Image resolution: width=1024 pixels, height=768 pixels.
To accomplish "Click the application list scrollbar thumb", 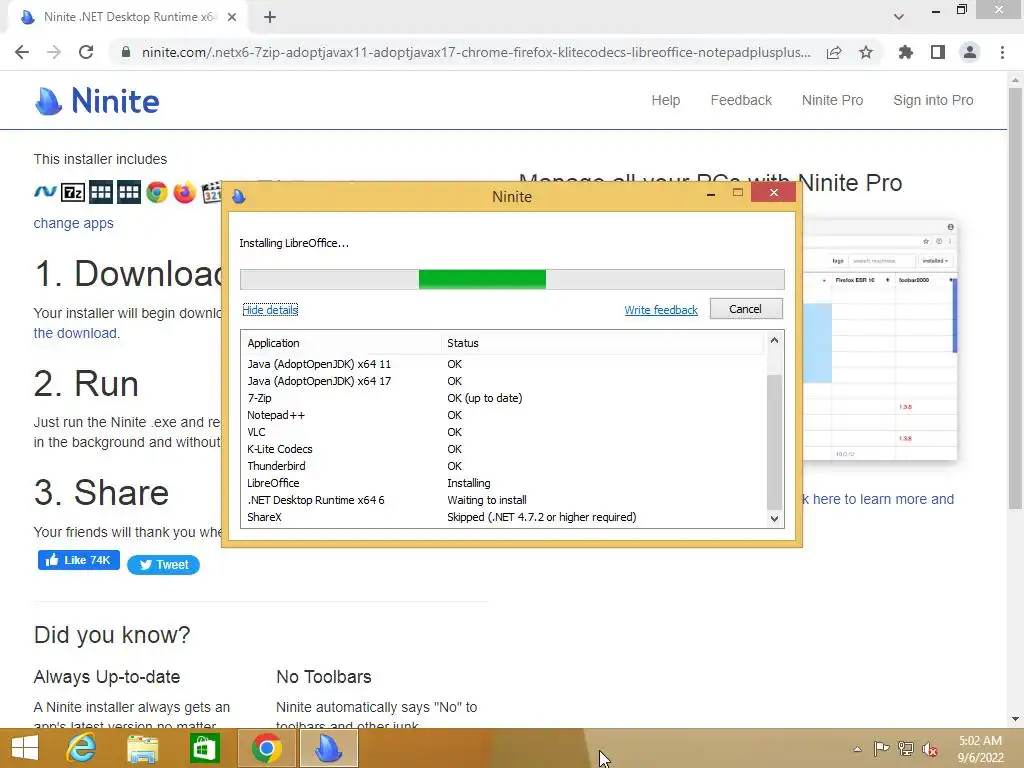I will tap(775, 442).
